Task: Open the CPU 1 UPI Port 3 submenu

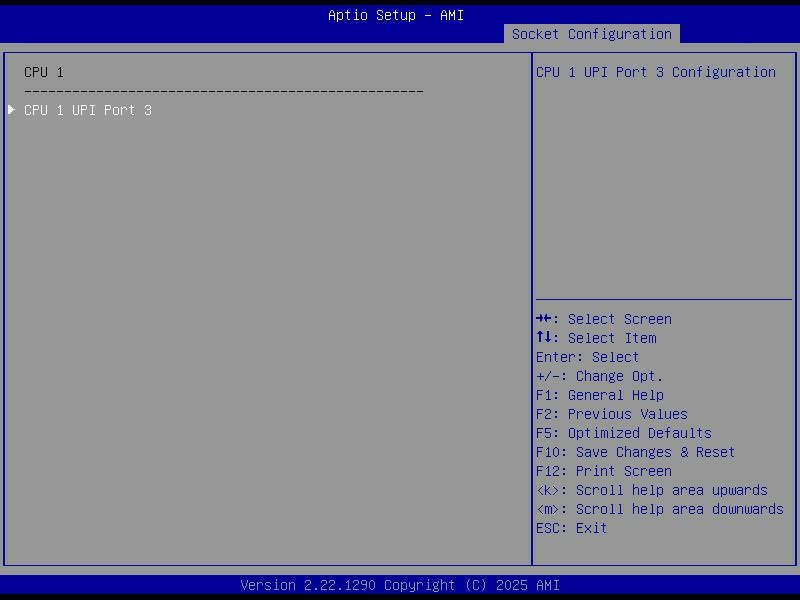Action: [x=88, y=110]
